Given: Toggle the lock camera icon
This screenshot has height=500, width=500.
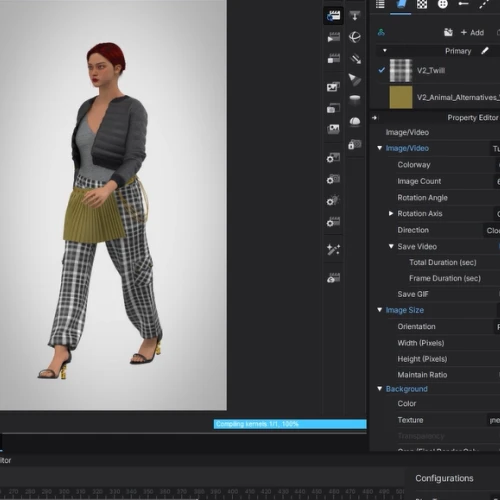Looking at the screenshot, I should [355, 144].
